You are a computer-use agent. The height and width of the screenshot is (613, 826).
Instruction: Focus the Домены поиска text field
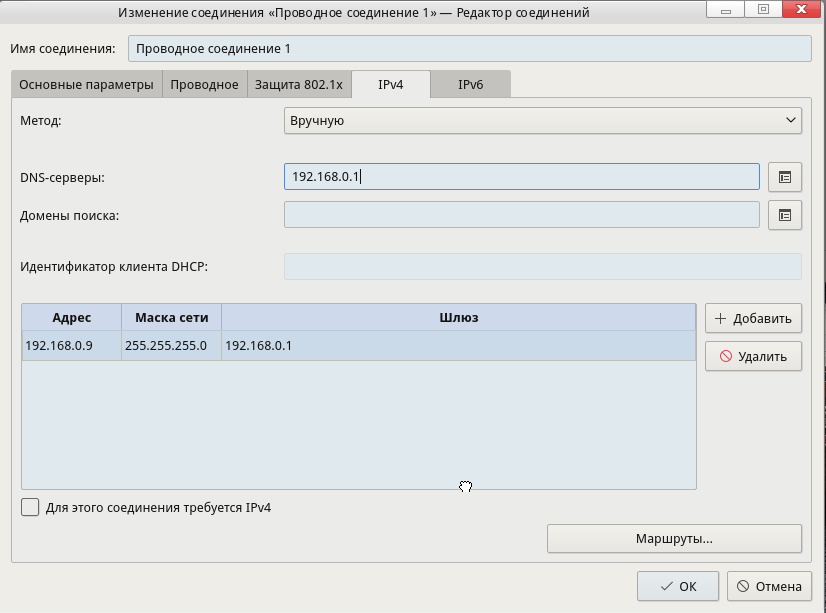pyautogui.click(x=521, y=215)
